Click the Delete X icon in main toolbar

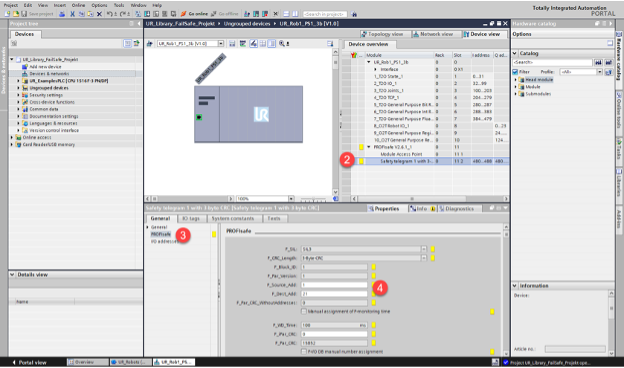(x=99, y=14)
